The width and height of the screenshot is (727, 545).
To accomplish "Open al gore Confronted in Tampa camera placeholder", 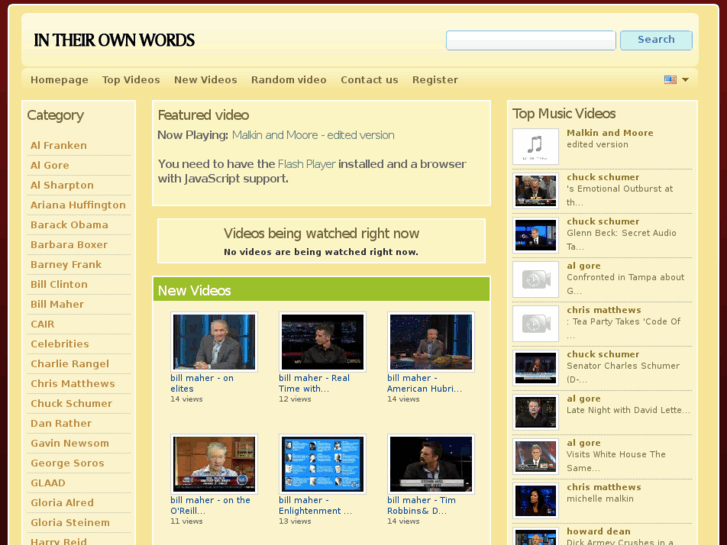I will click(x=536, y=279).
